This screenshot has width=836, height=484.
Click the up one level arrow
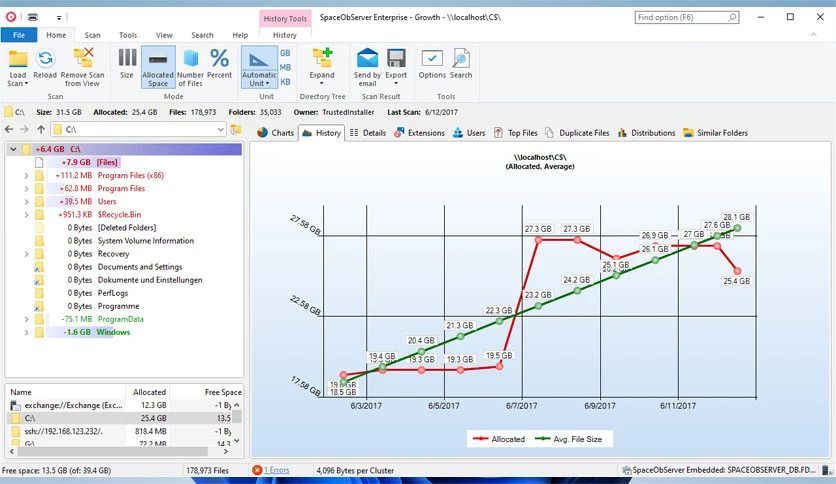[x=41, y=130]
